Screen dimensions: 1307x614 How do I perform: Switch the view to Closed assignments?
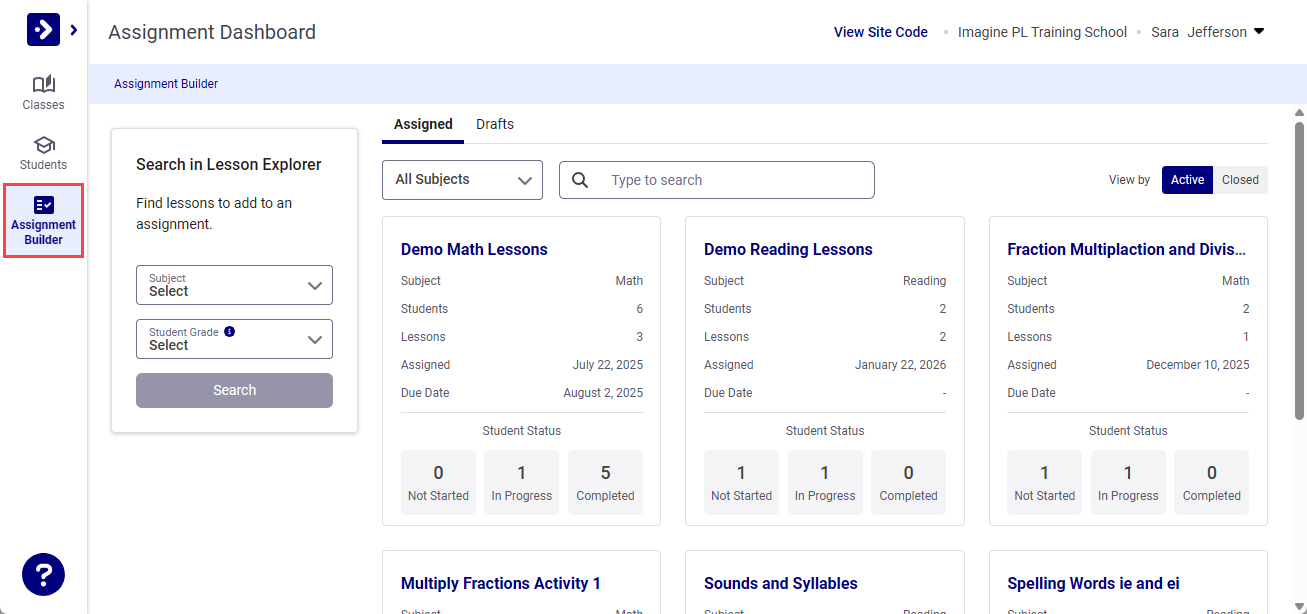pyautogui.click(x=1240, y=179)
